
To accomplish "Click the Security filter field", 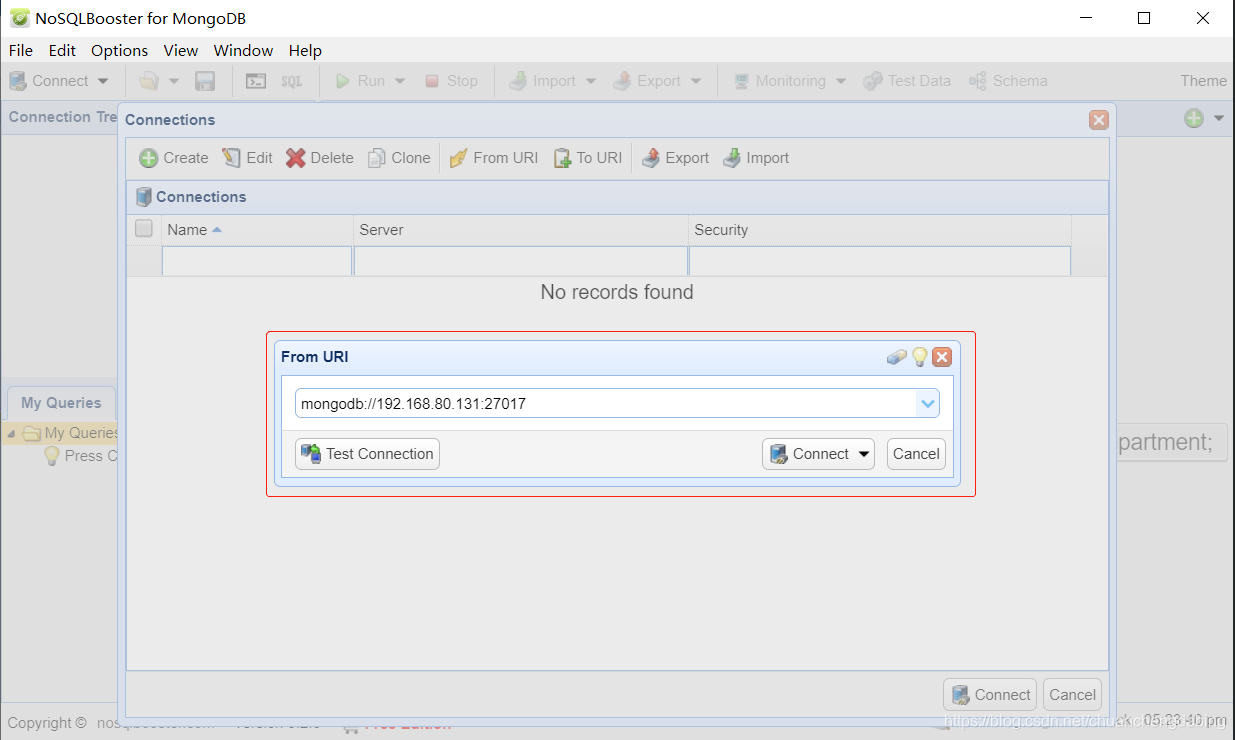I will (x=880, y=261).
